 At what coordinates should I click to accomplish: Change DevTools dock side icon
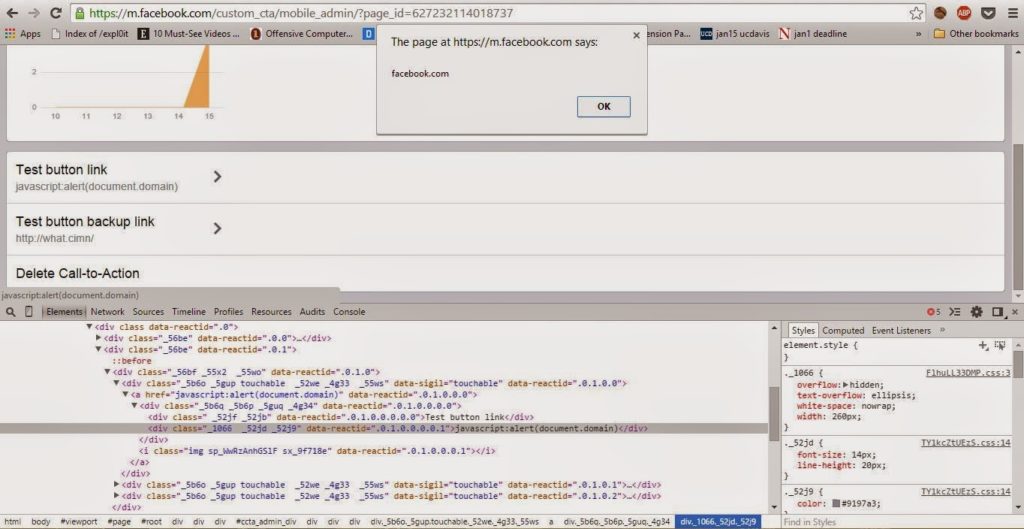997,312
